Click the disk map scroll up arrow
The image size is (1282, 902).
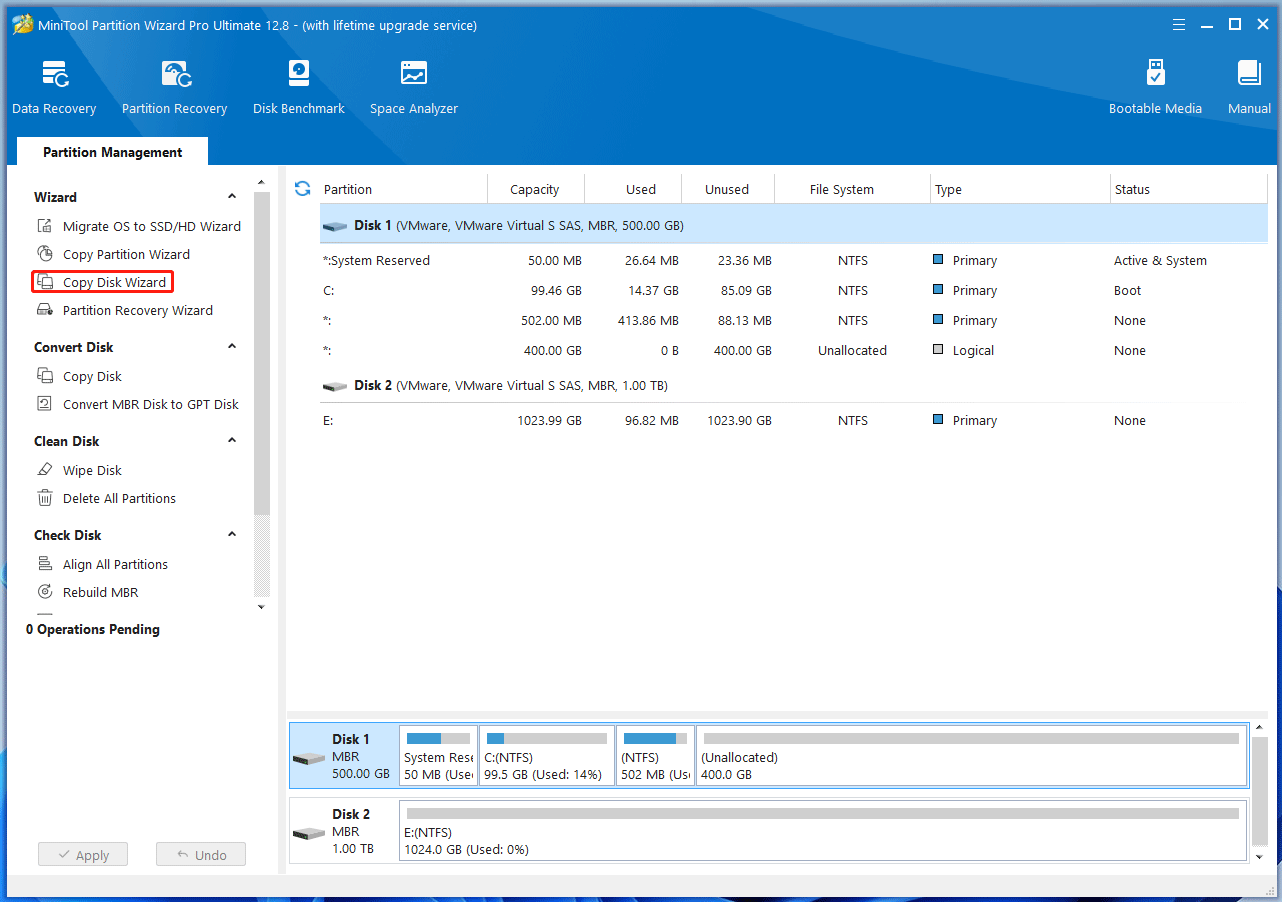pos(1259,728)
